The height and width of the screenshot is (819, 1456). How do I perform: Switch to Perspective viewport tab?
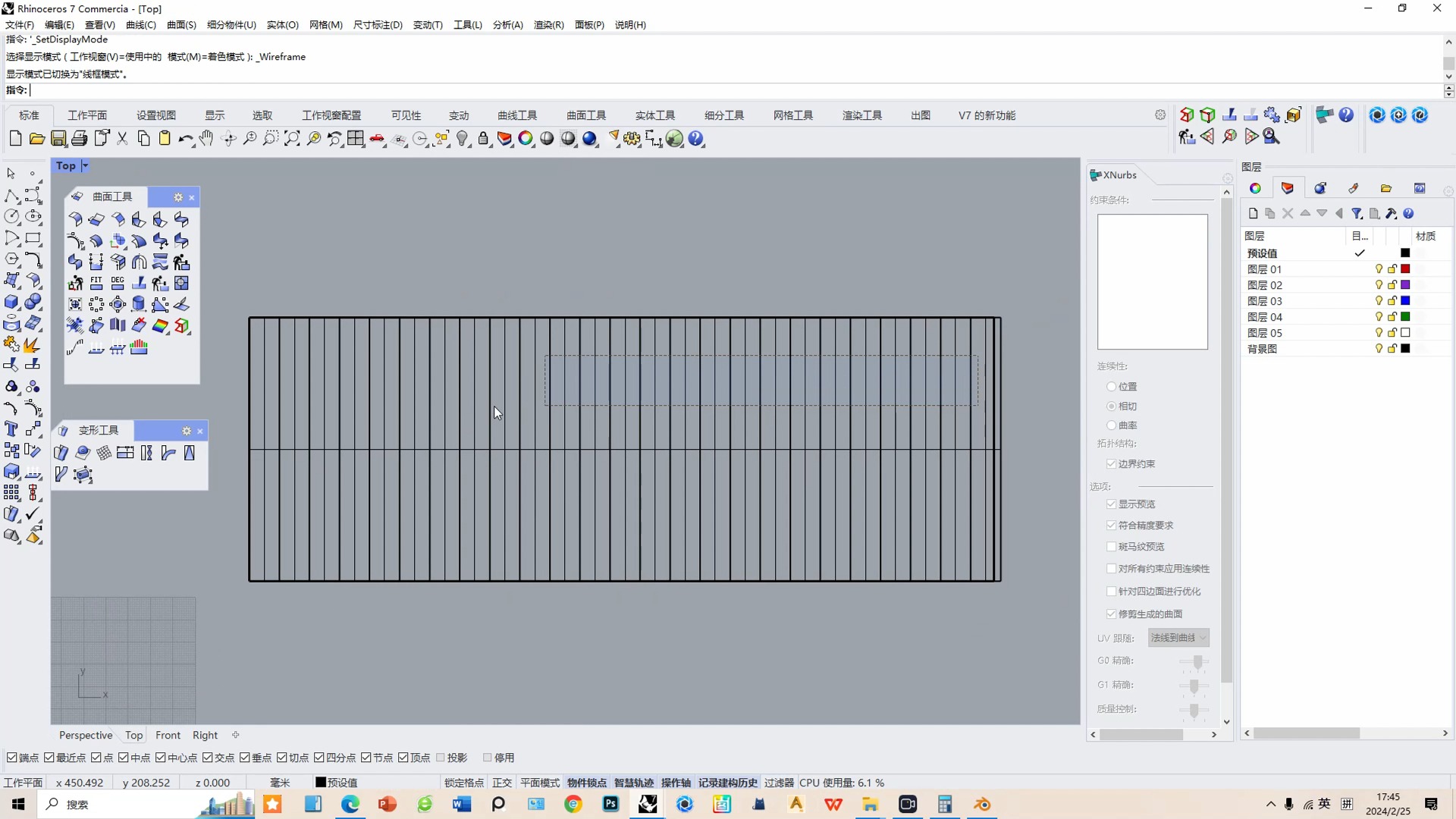click(86, 735)
